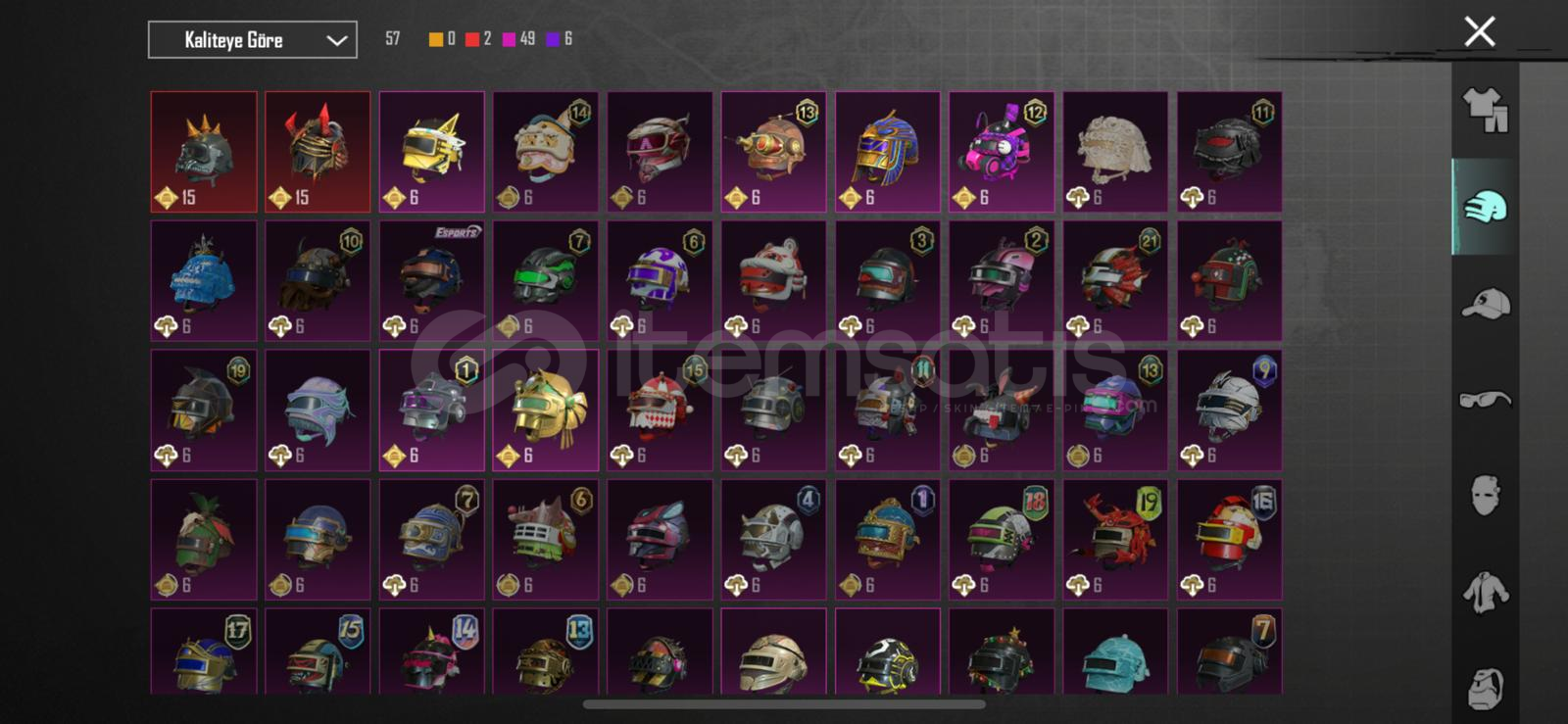Select the helmet category icon in sidebar

[1485, 207]
